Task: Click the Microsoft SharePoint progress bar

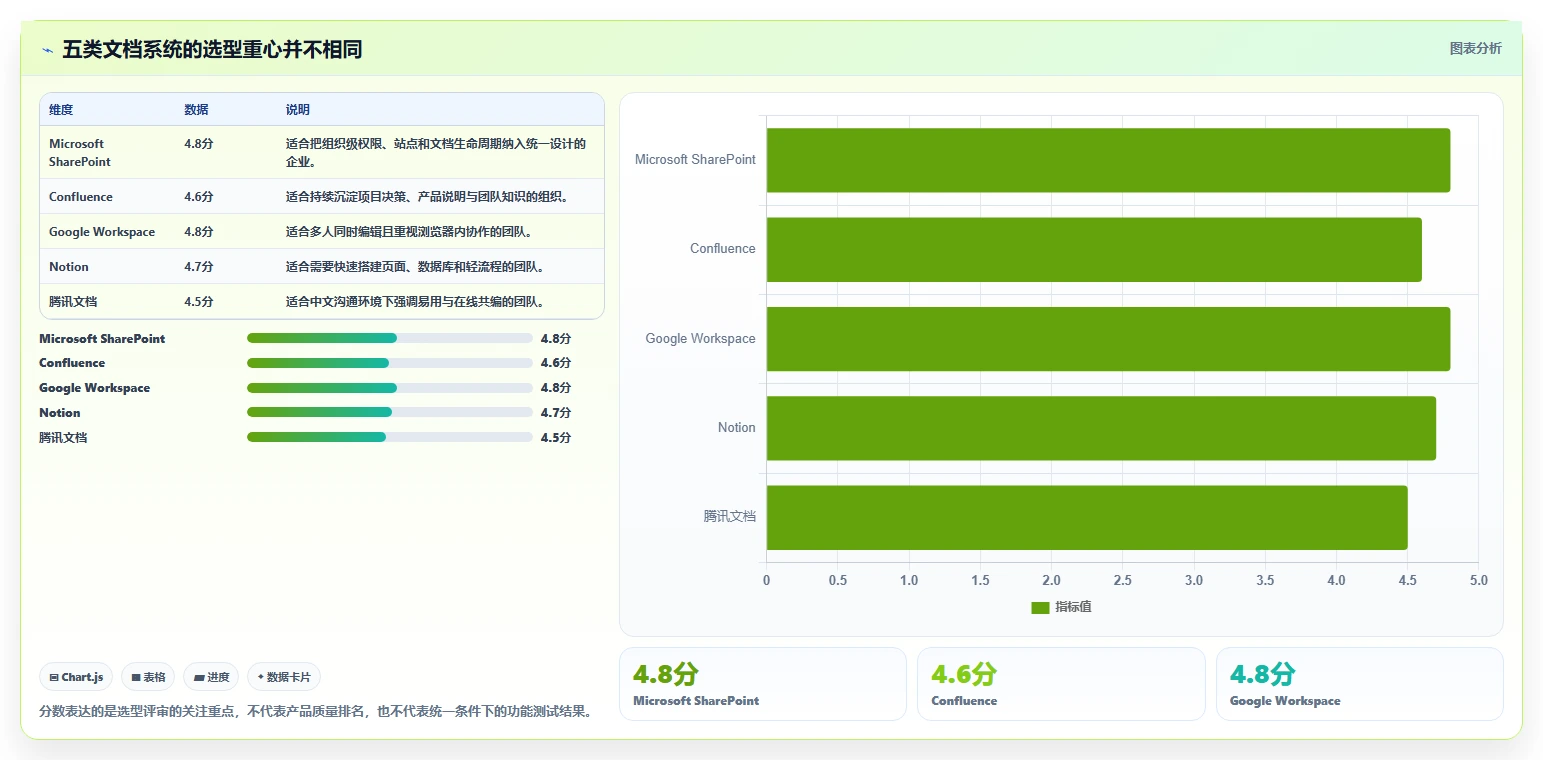Action: pyautogui.click(x=389, y=338)
